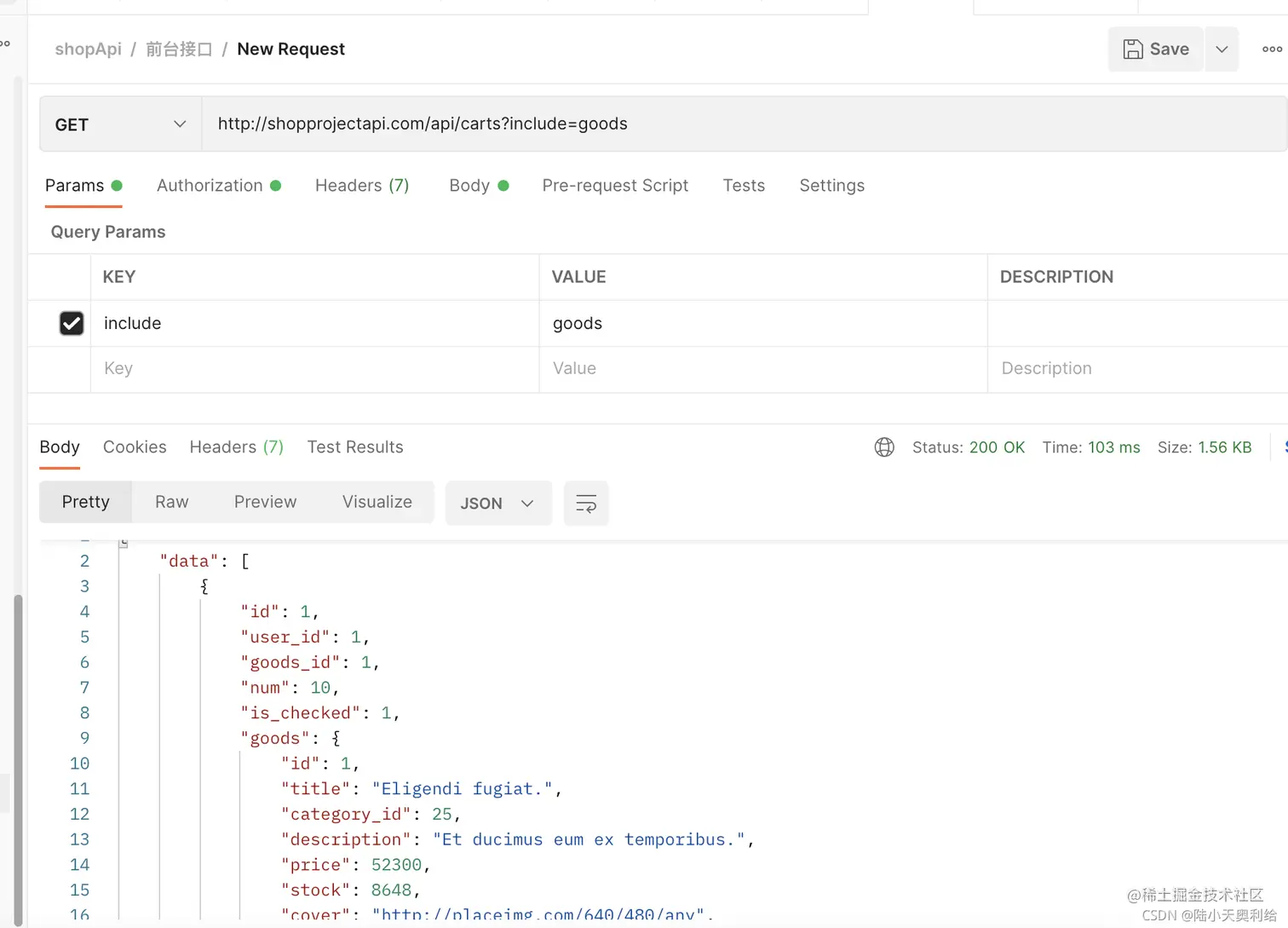Screen dimensions: 1288x928
Task: Open the request Body tab
Action: (479, 186)
